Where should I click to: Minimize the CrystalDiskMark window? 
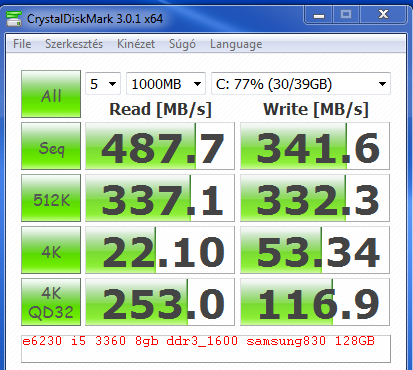[x=318, y=15]
